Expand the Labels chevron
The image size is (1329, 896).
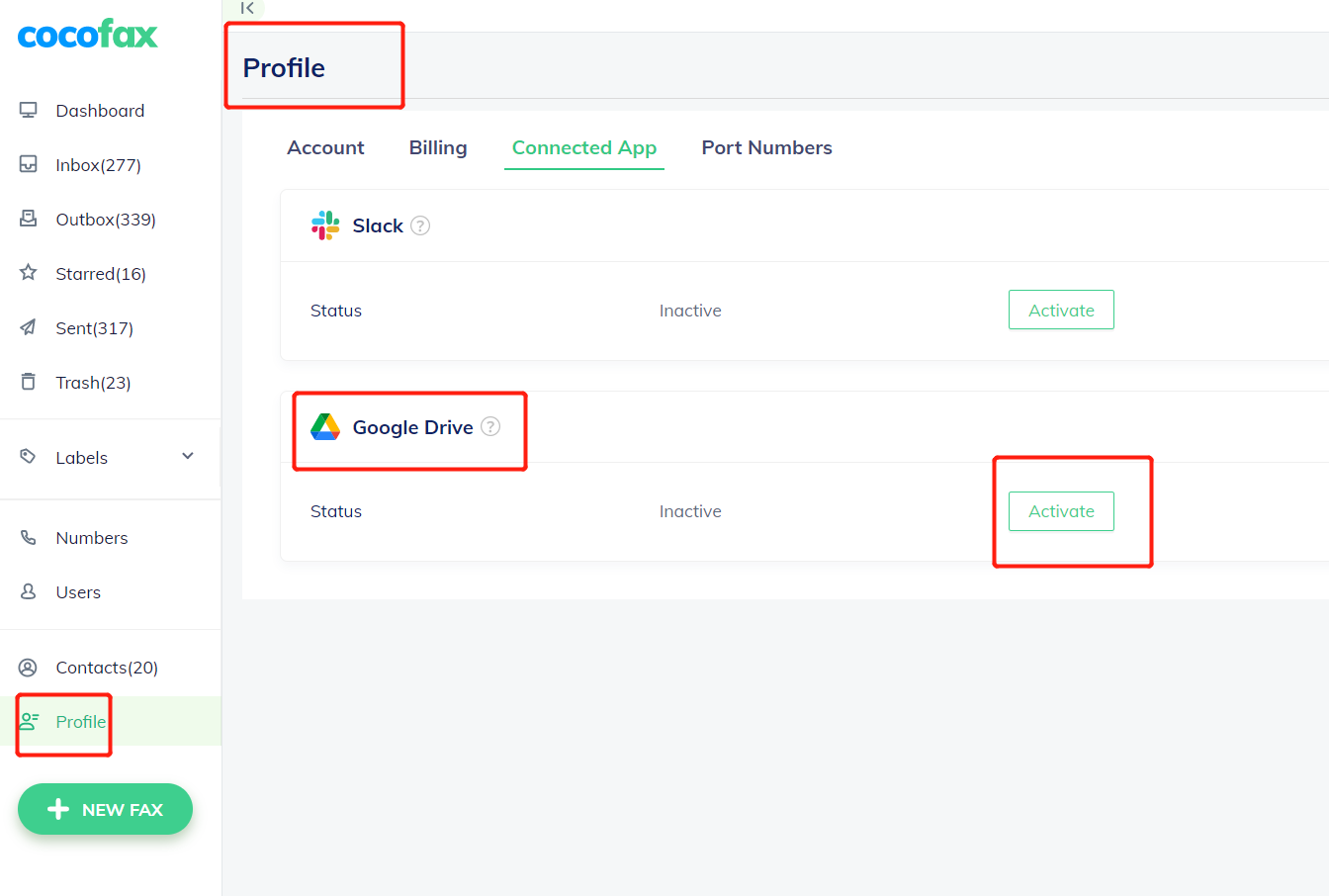point(188,456)
